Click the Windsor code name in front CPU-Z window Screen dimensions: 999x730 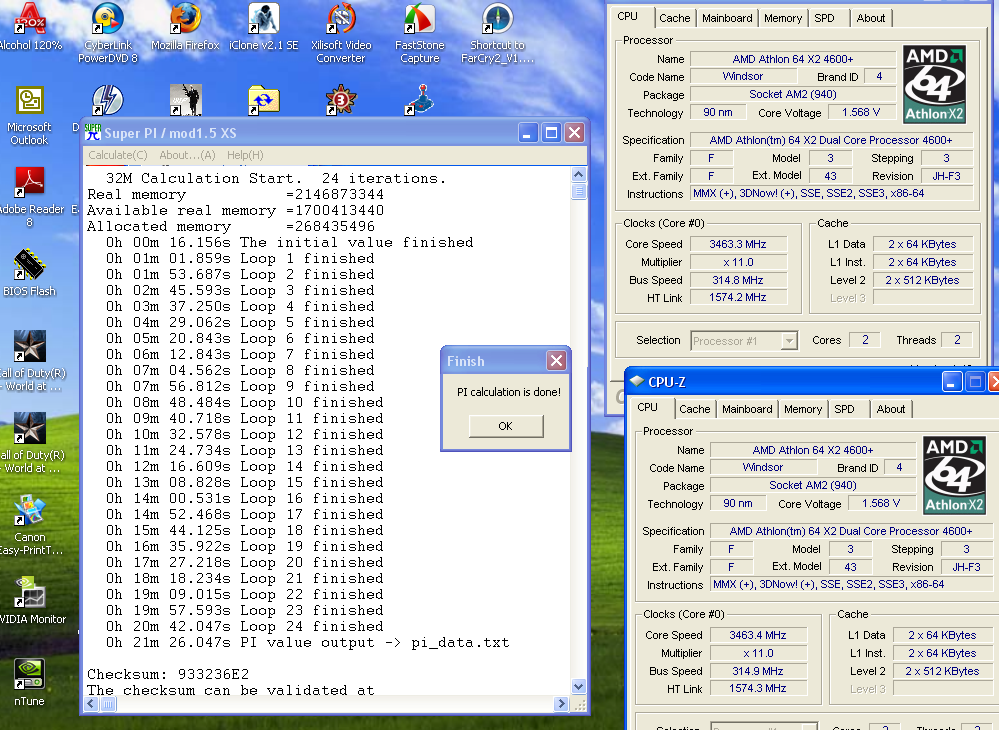tap(763, 468)
